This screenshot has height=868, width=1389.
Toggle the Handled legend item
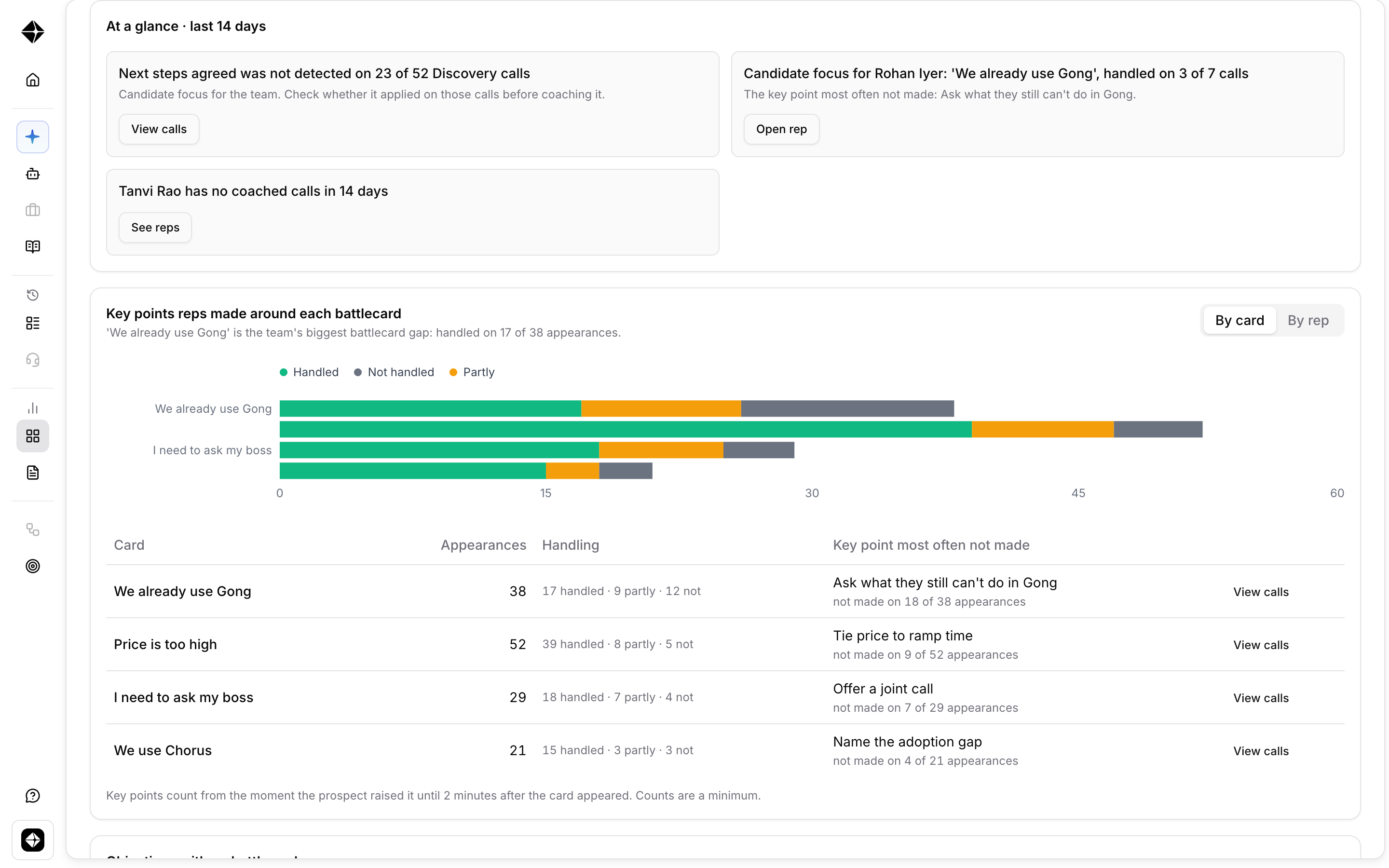[309, 372]
